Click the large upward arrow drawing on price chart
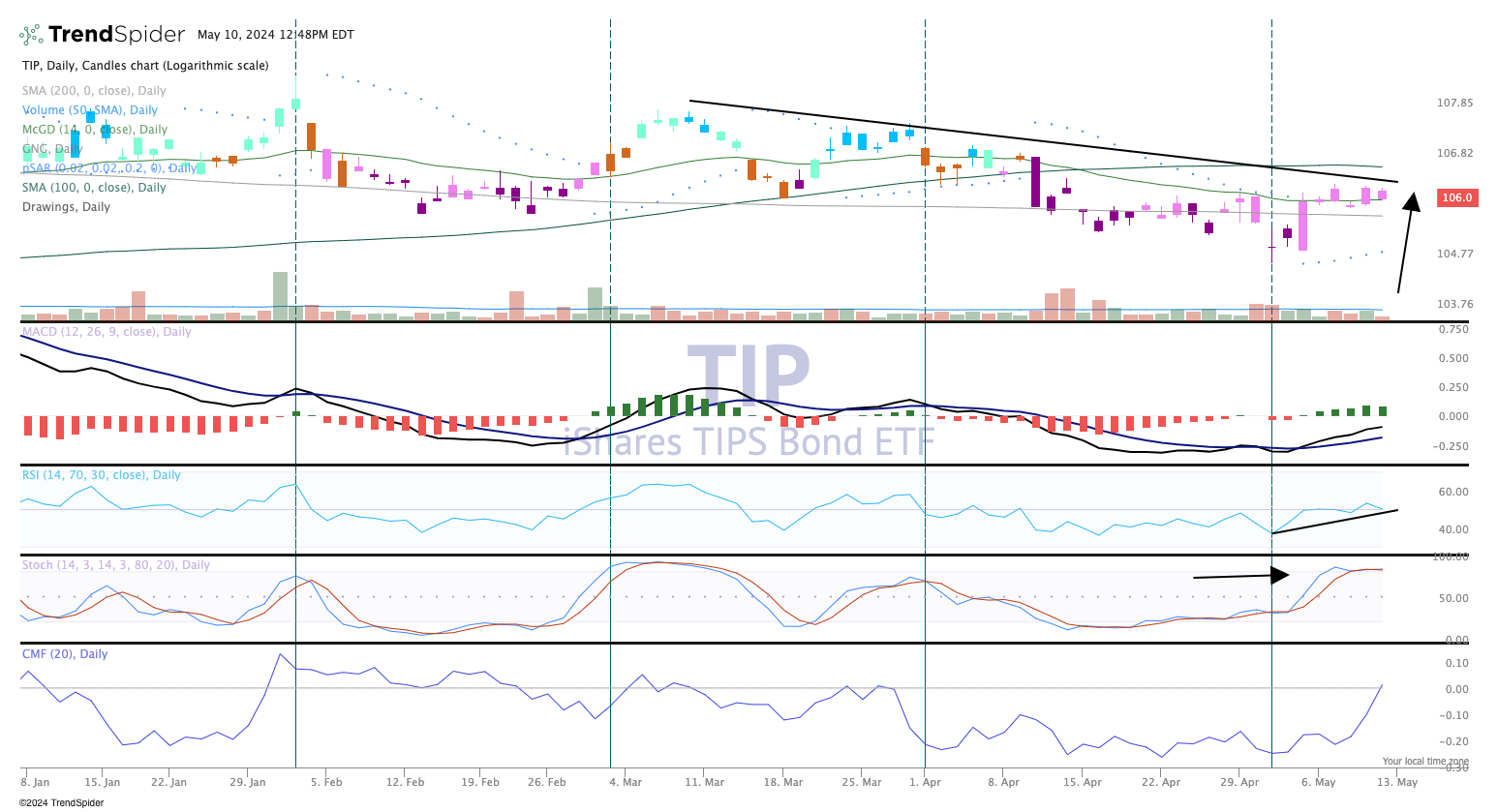The height and width of the screenshot is (812, 1498). [x=1405, y=242]
